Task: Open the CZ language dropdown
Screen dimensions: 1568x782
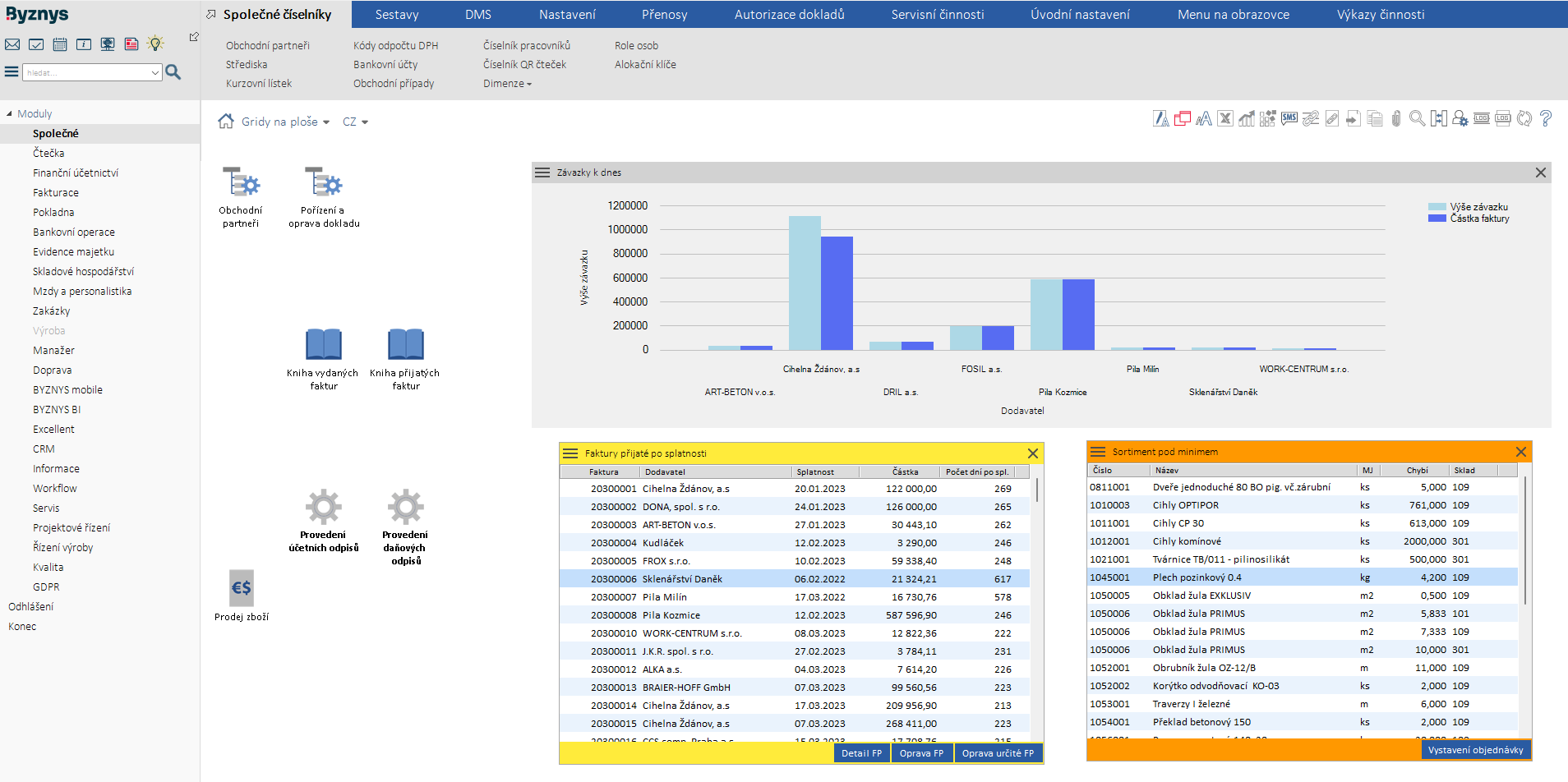Action: [x=355, y=122]
